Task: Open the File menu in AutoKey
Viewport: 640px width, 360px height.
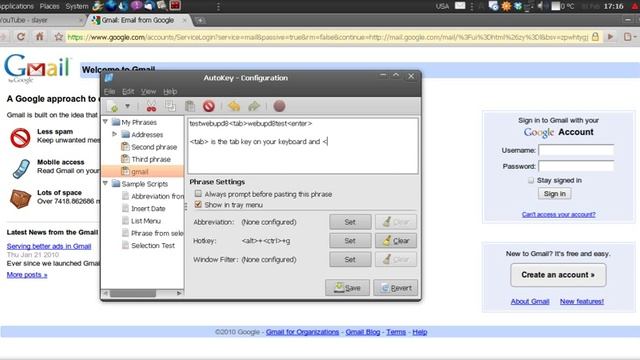Action: pos(109,91)
